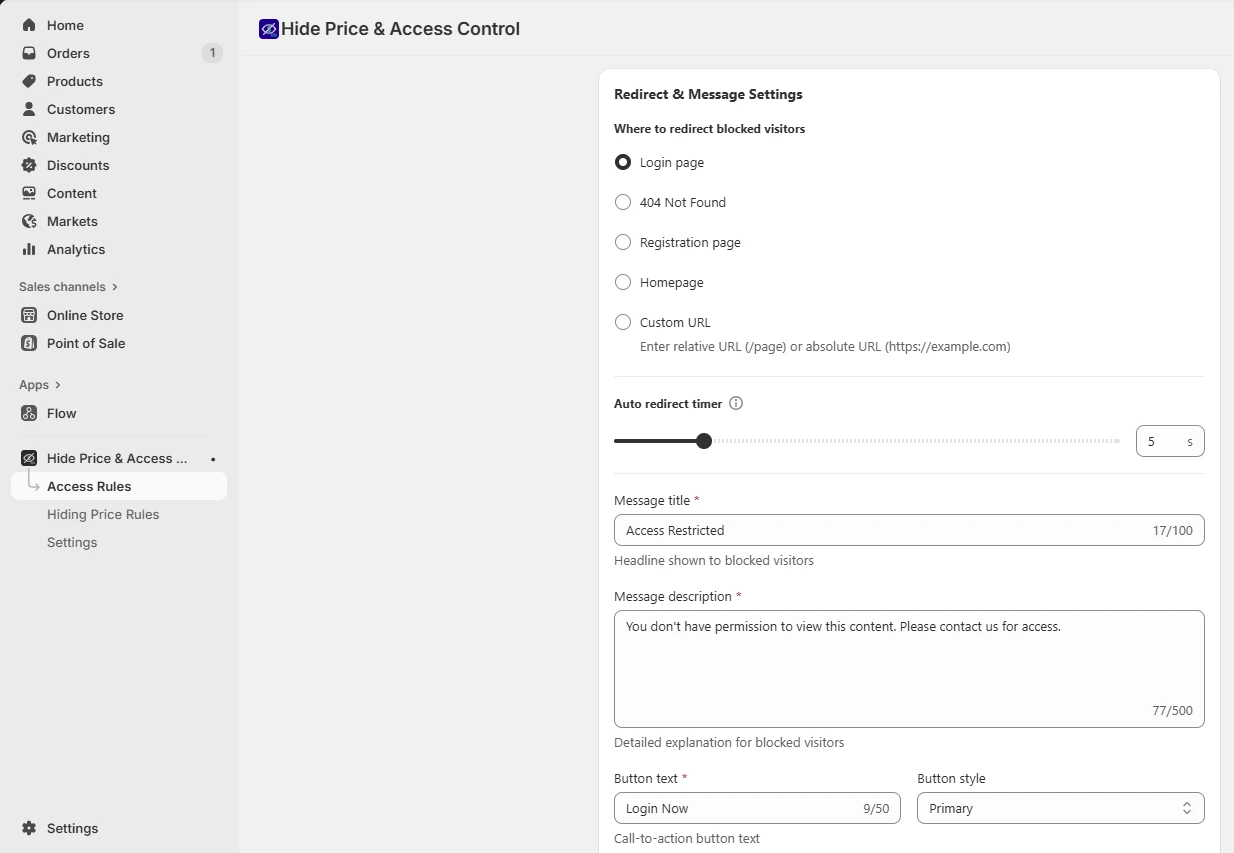Open the Auto redirect timer info tooltip
Image resolution: width=1234 pixels, height=853 pixels.
pyautogui.click(x=735, y=402)
